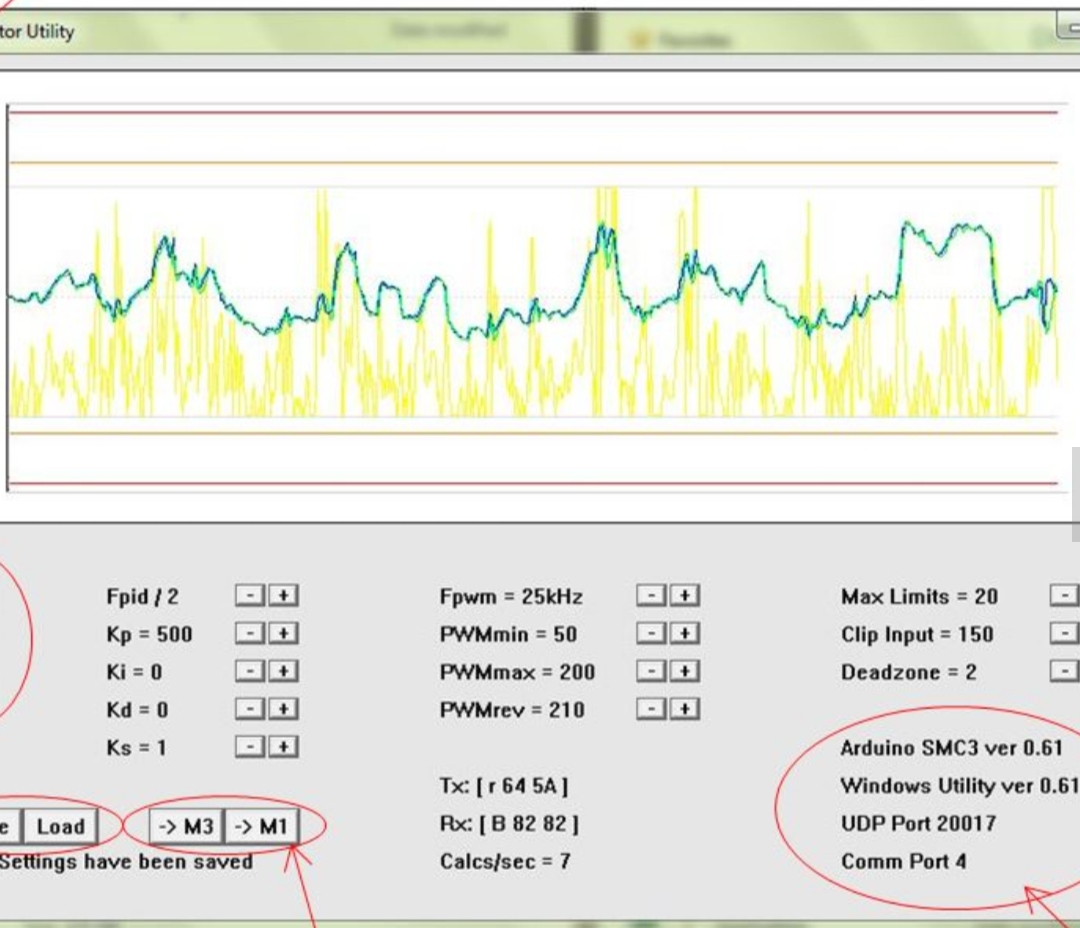Decrease Ks value

[250, 747]
